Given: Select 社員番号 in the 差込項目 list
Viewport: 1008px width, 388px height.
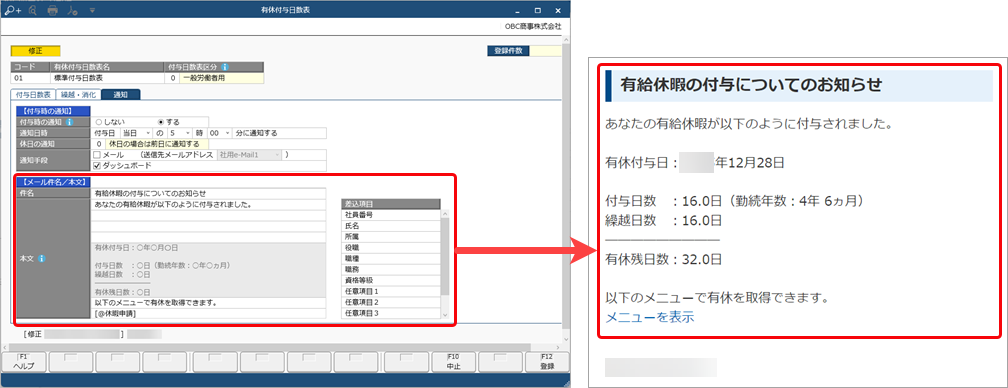Looking at the screenshot, I should coord(390,215).
